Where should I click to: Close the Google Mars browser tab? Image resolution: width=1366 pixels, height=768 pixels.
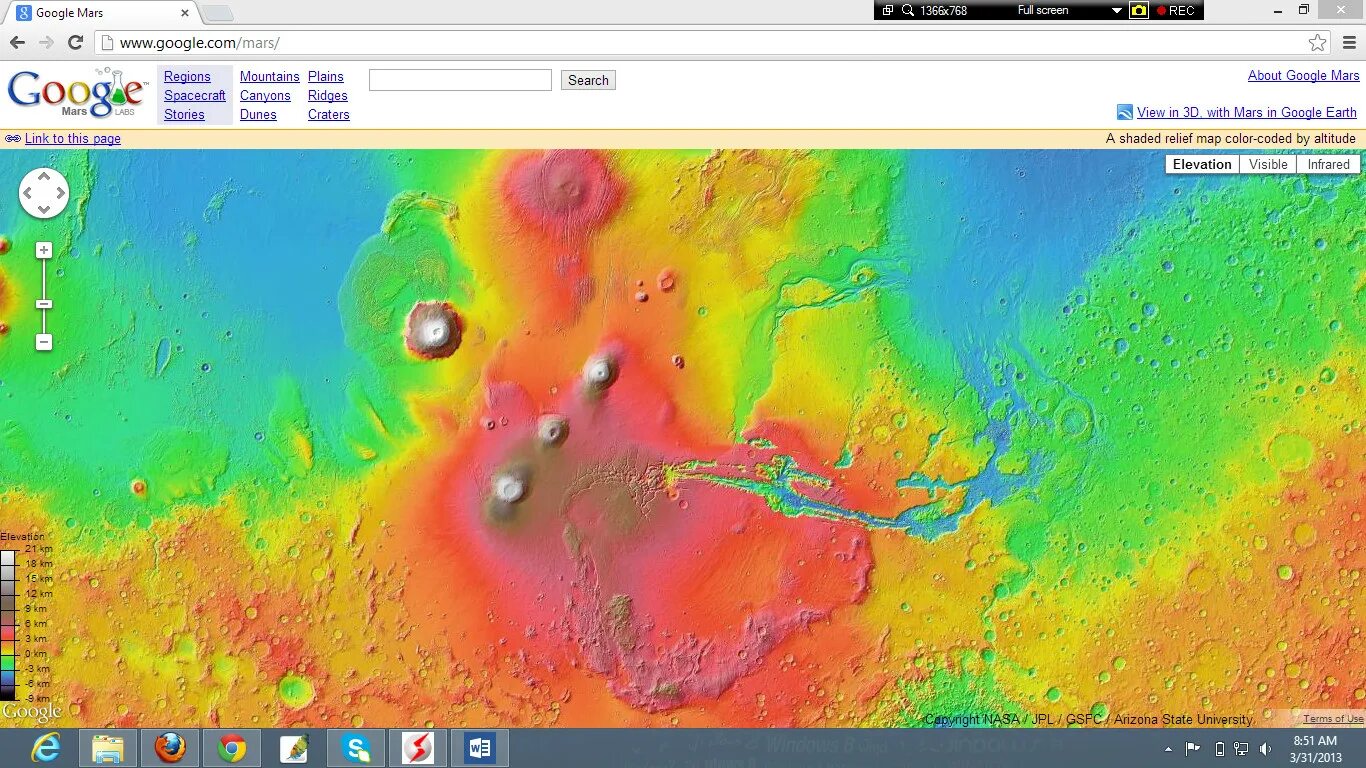(185, 13)
